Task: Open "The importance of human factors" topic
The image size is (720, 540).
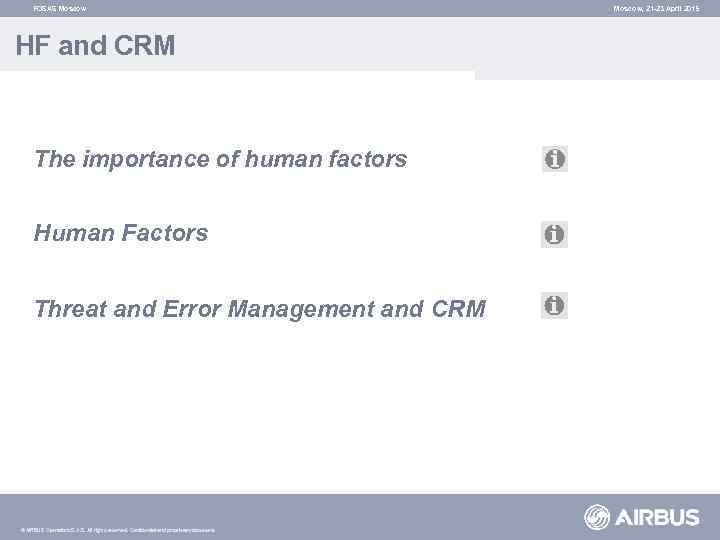Action: coord(220,159)
